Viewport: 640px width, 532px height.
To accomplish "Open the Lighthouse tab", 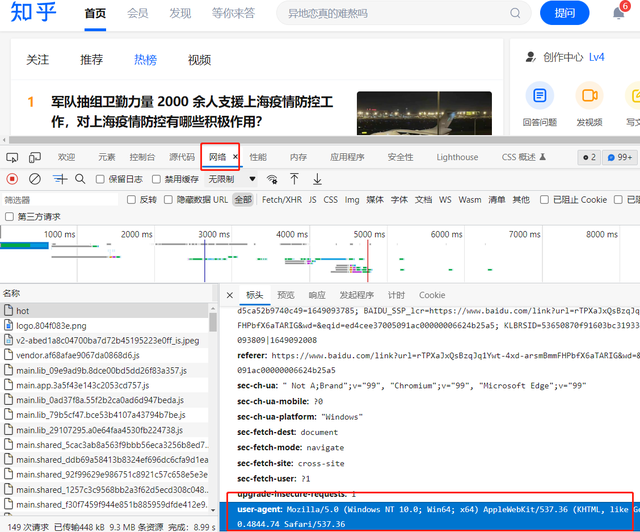I will tap(457, 157).
